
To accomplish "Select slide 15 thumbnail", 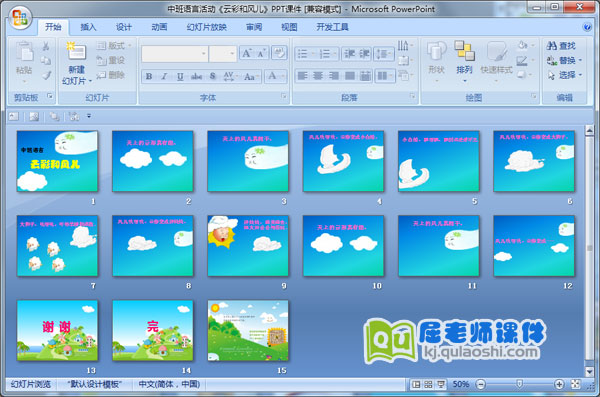I will [x=248, y=330].
